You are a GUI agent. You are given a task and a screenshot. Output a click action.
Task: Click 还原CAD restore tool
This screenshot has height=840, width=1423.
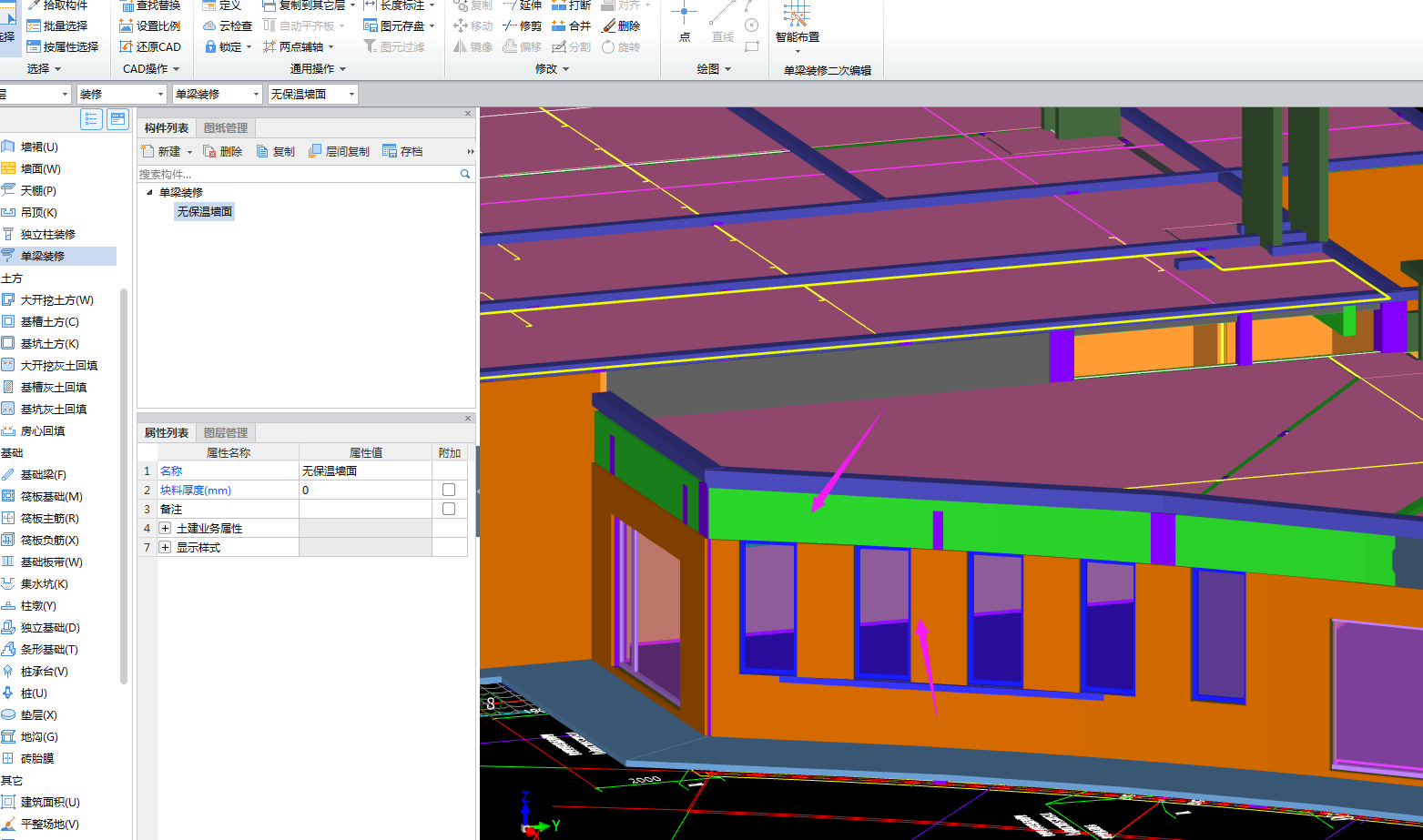150,46
